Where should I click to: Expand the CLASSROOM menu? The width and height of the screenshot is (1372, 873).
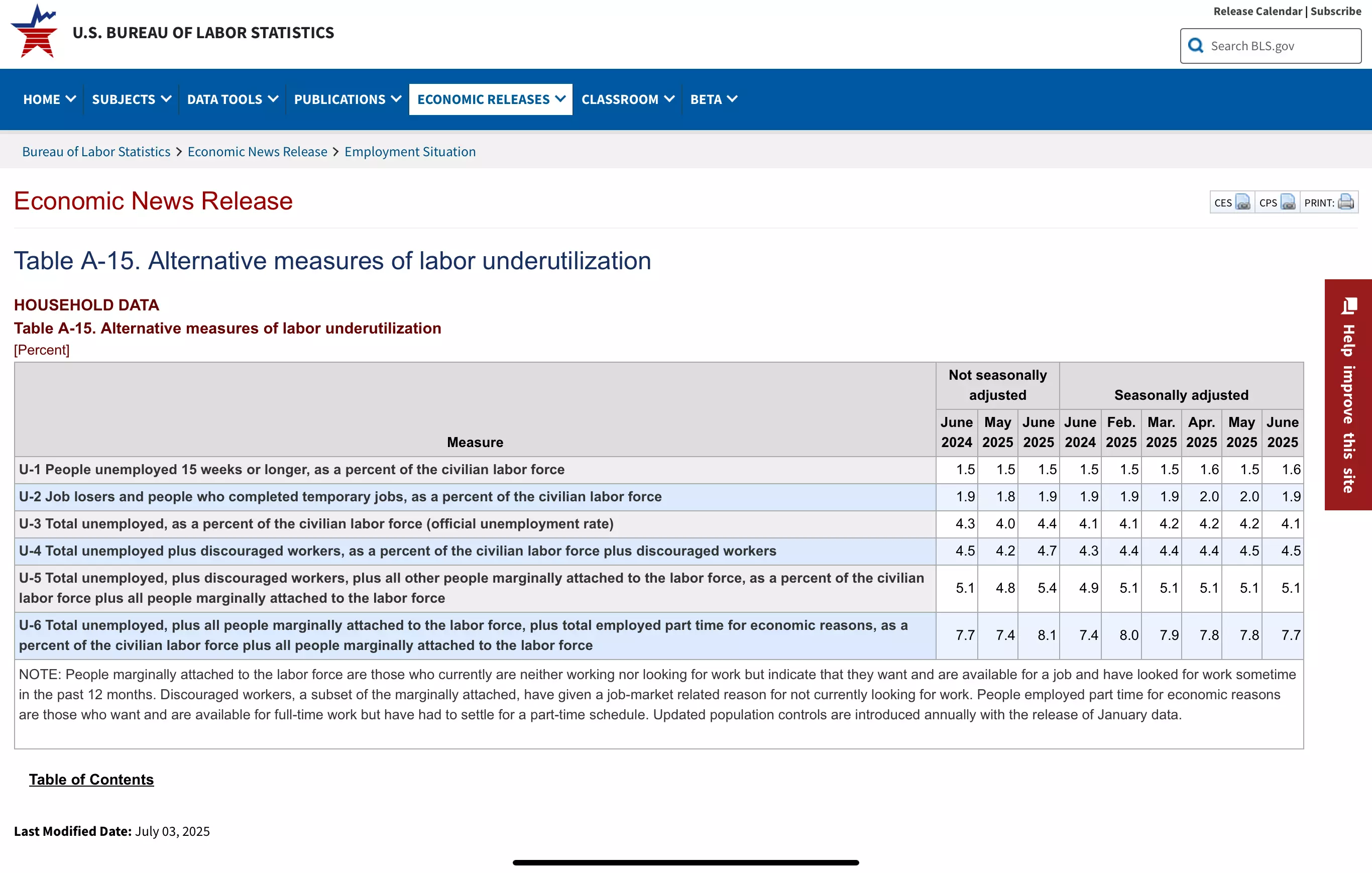627,99
